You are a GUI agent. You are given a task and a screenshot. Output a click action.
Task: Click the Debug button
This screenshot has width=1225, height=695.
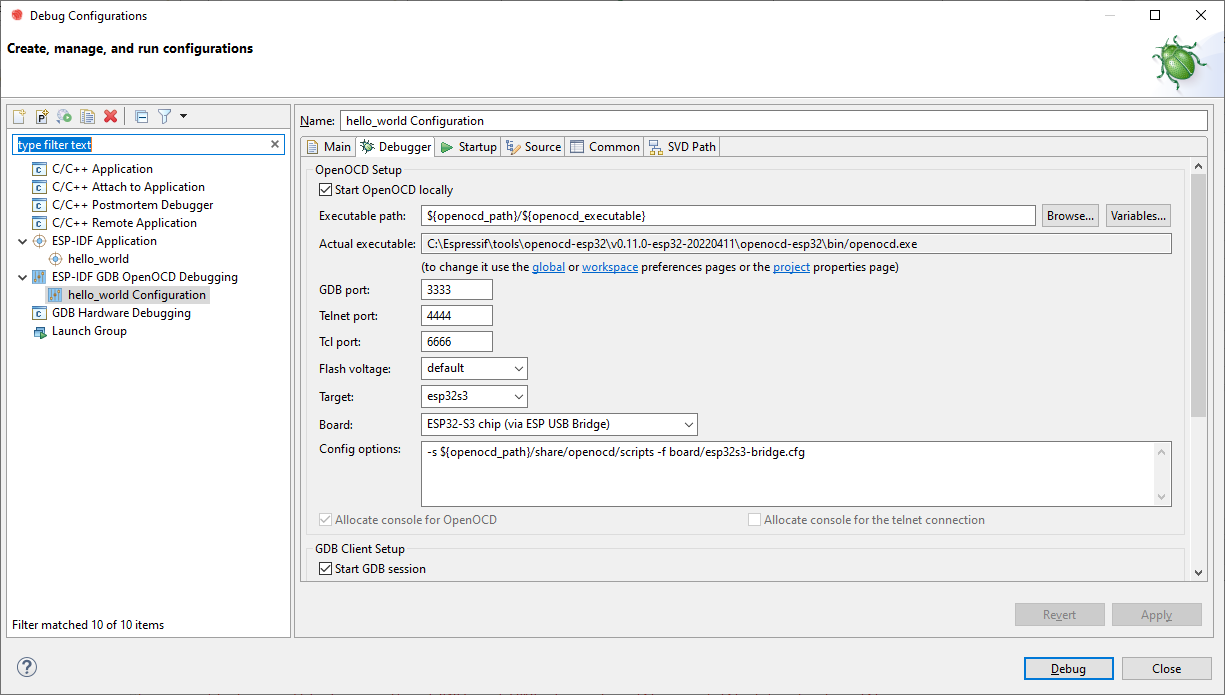point(1068,669)
